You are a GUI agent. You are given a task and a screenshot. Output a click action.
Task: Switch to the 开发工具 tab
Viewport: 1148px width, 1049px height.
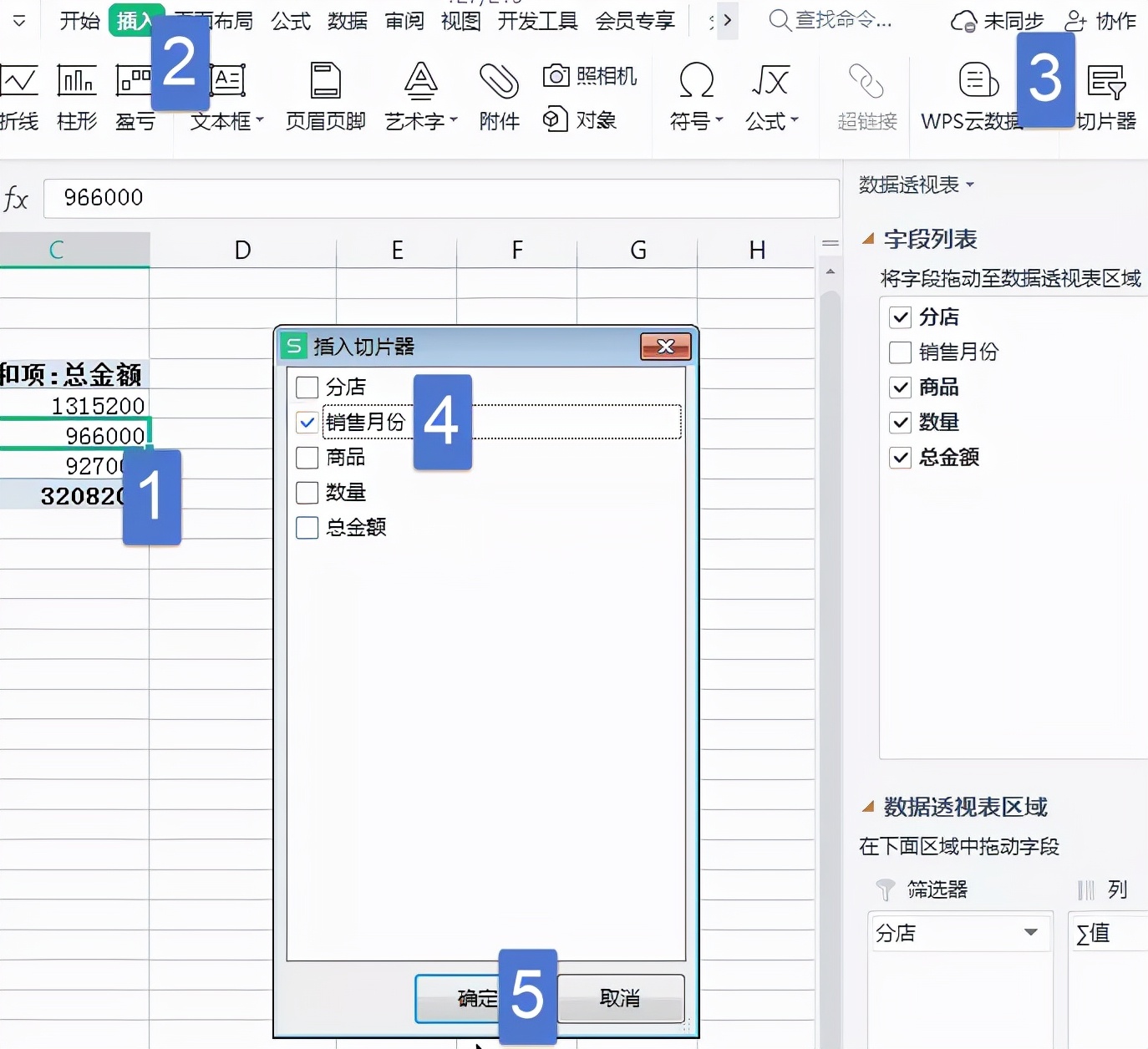point(538,21)
